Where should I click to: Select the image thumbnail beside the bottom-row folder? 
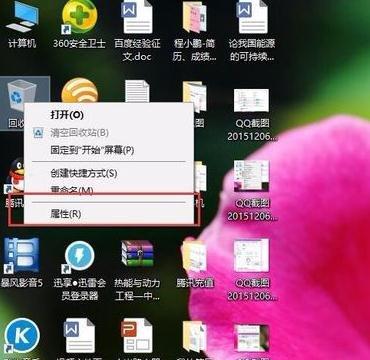click(251, 337)
